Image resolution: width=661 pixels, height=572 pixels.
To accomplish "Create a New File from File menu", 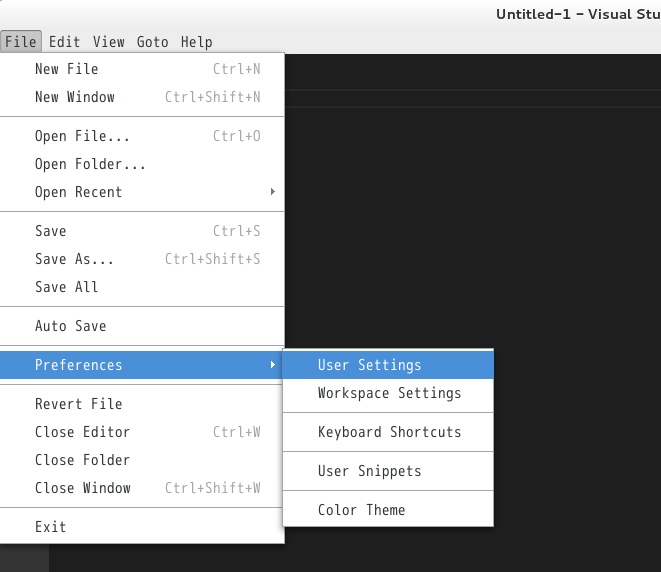I will [x=66, y=69].
